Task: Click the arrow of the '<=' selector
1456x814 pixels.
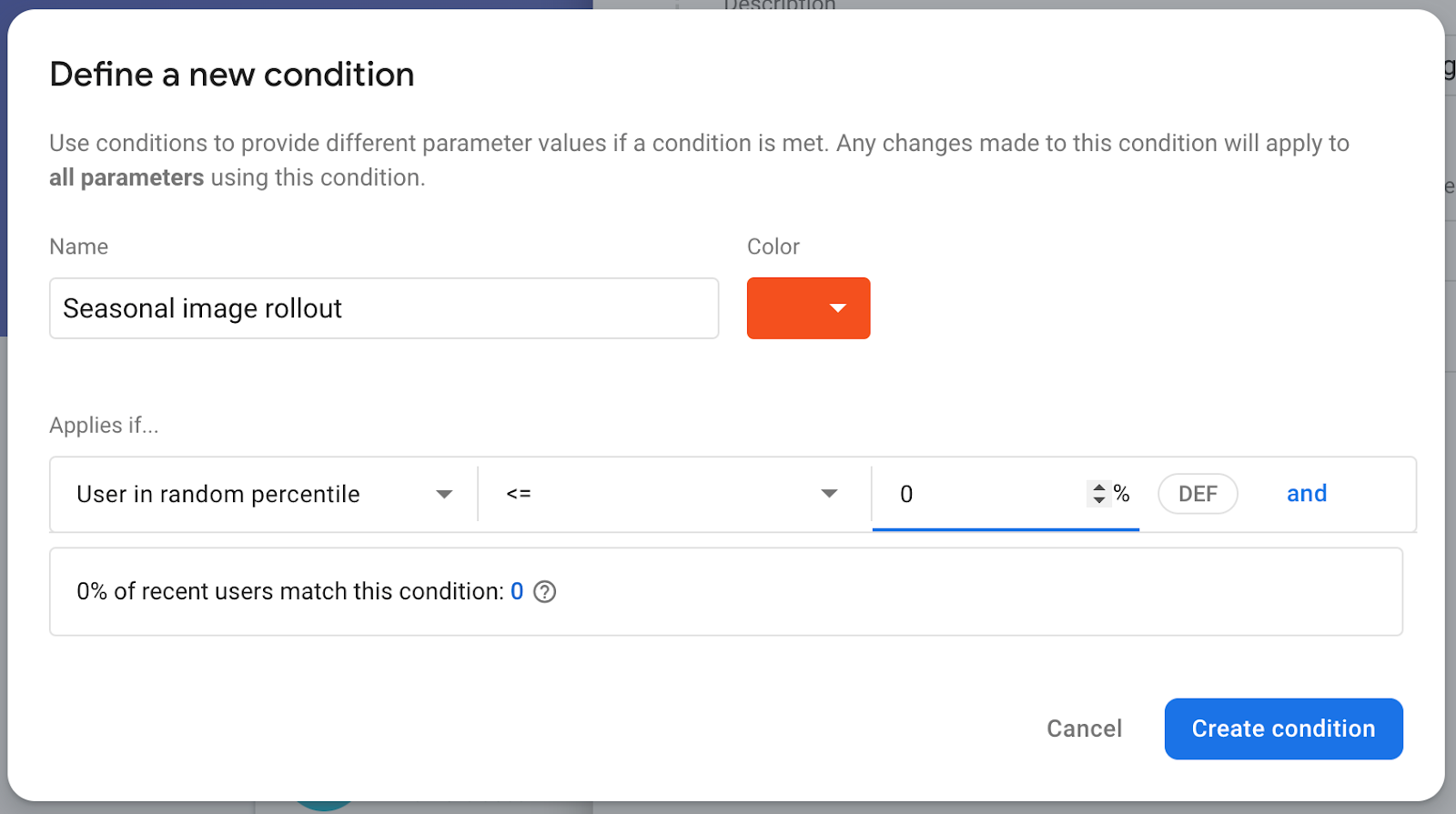Action: pos(829,494)
